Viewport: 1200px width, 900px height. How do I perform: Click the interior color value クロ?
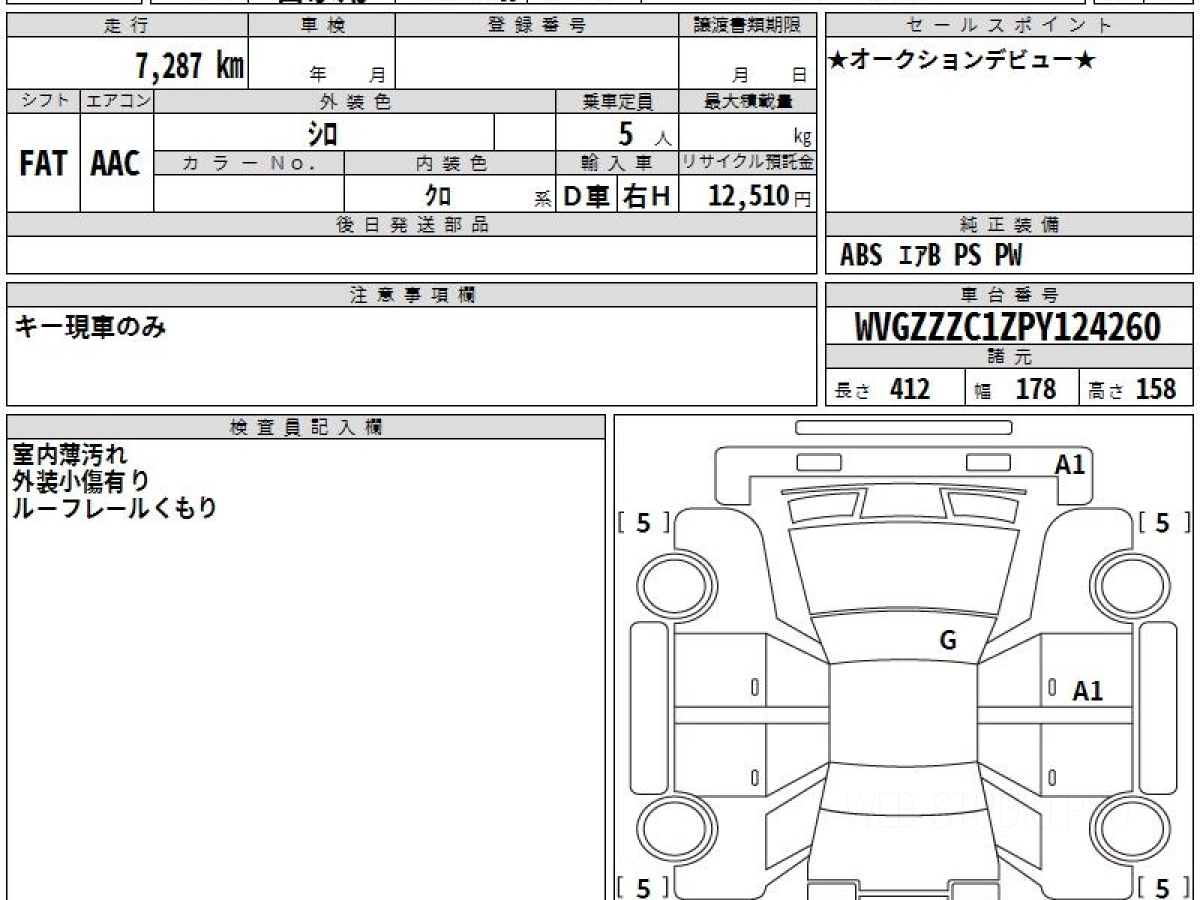[437, 196]
